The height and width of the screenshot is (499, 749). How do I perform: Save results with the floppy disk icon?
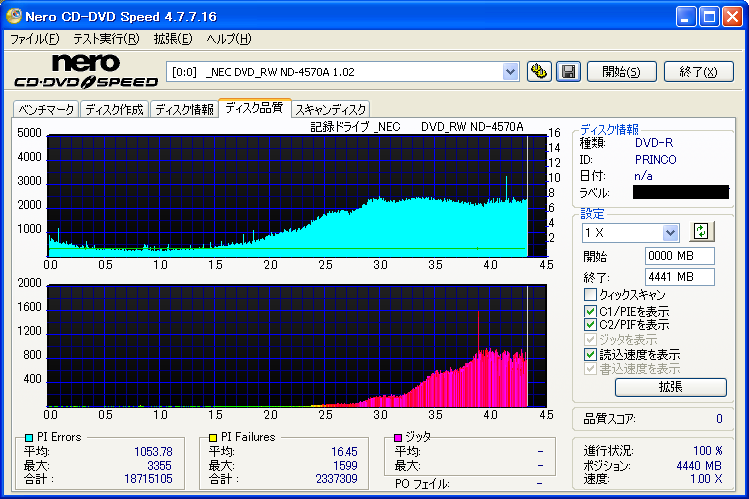568,72
